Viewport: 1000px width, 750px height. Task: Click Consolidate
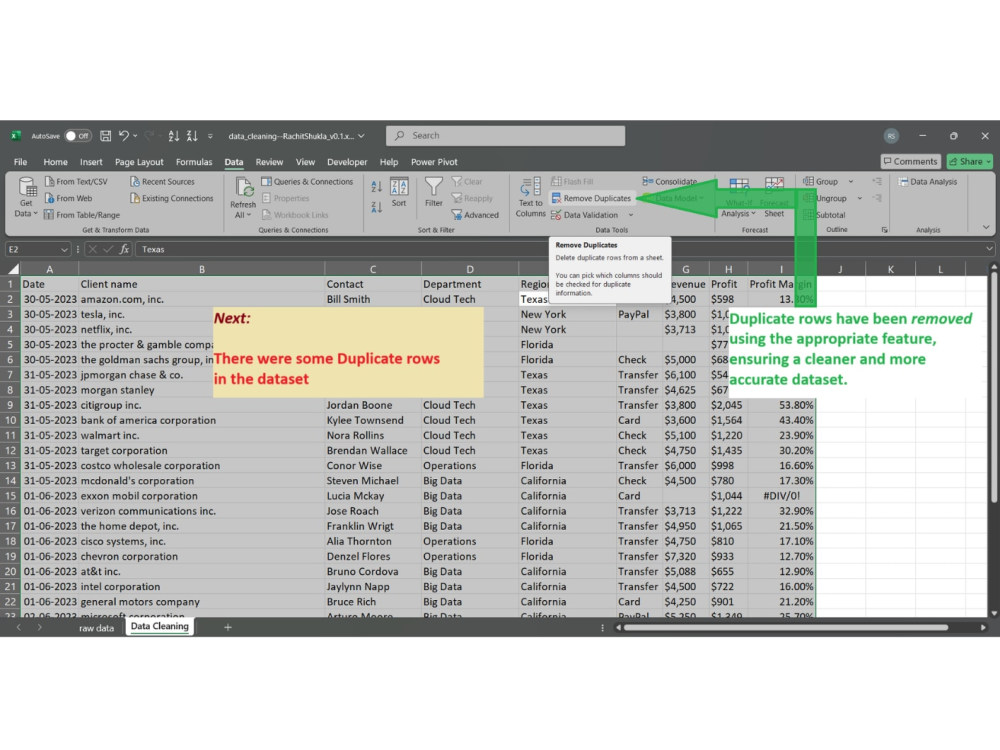coord(670,182)
